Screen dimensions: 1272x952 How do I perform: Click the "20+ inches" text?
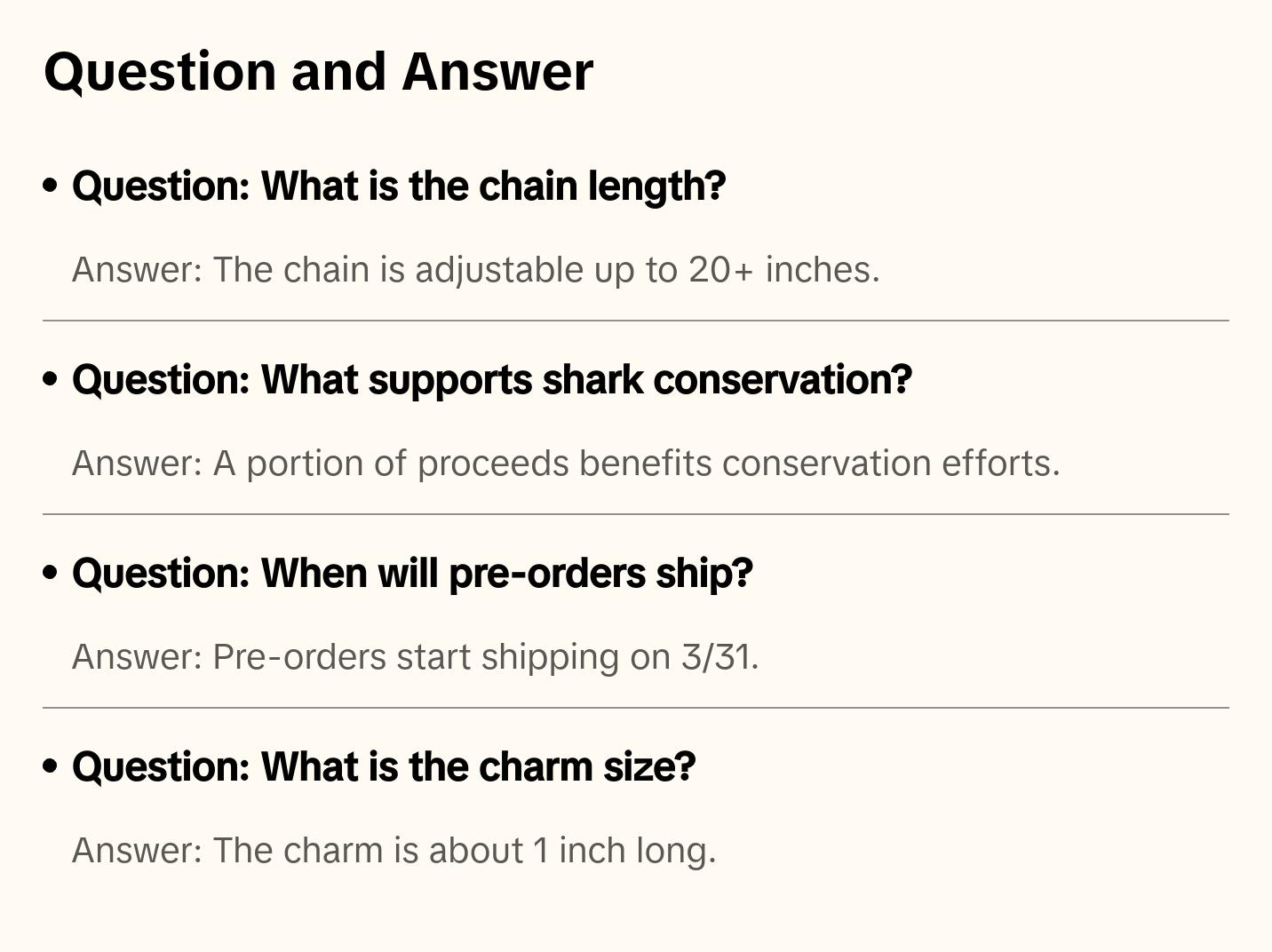coord(783,270)
